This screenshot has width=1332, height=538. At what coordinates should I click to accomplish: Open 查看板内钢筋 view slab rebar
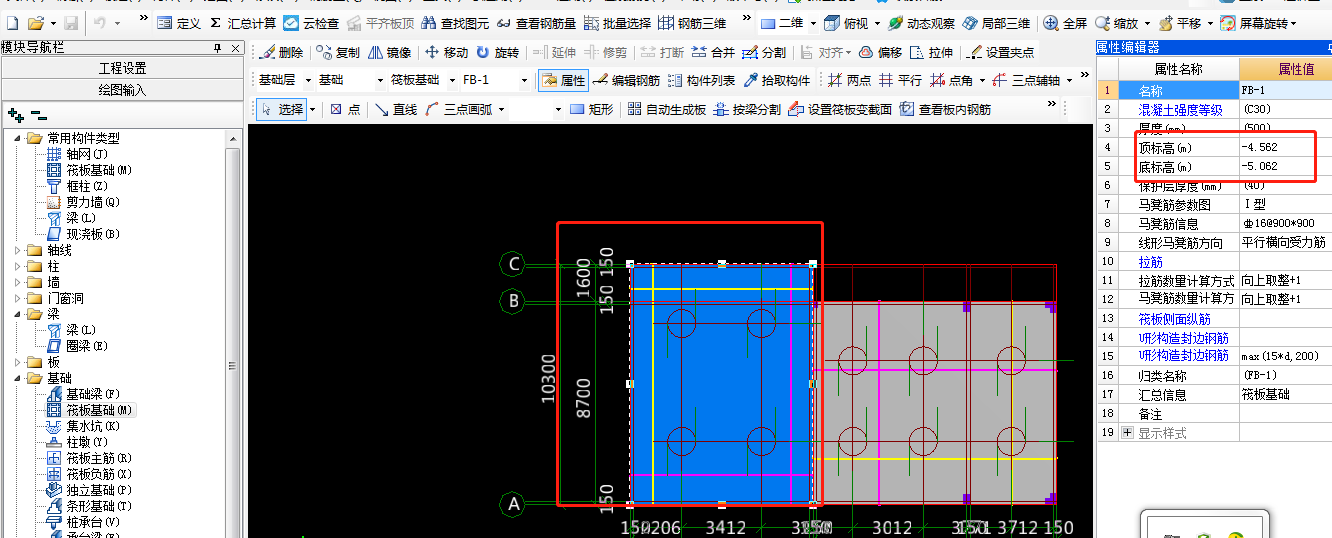tap(946, 110)
